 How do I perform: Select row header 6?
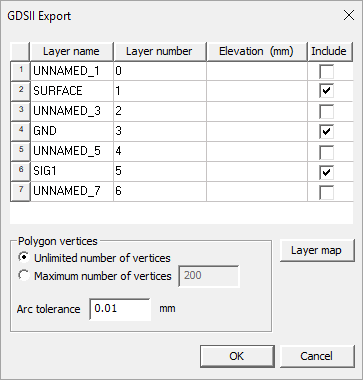[20, 171]
